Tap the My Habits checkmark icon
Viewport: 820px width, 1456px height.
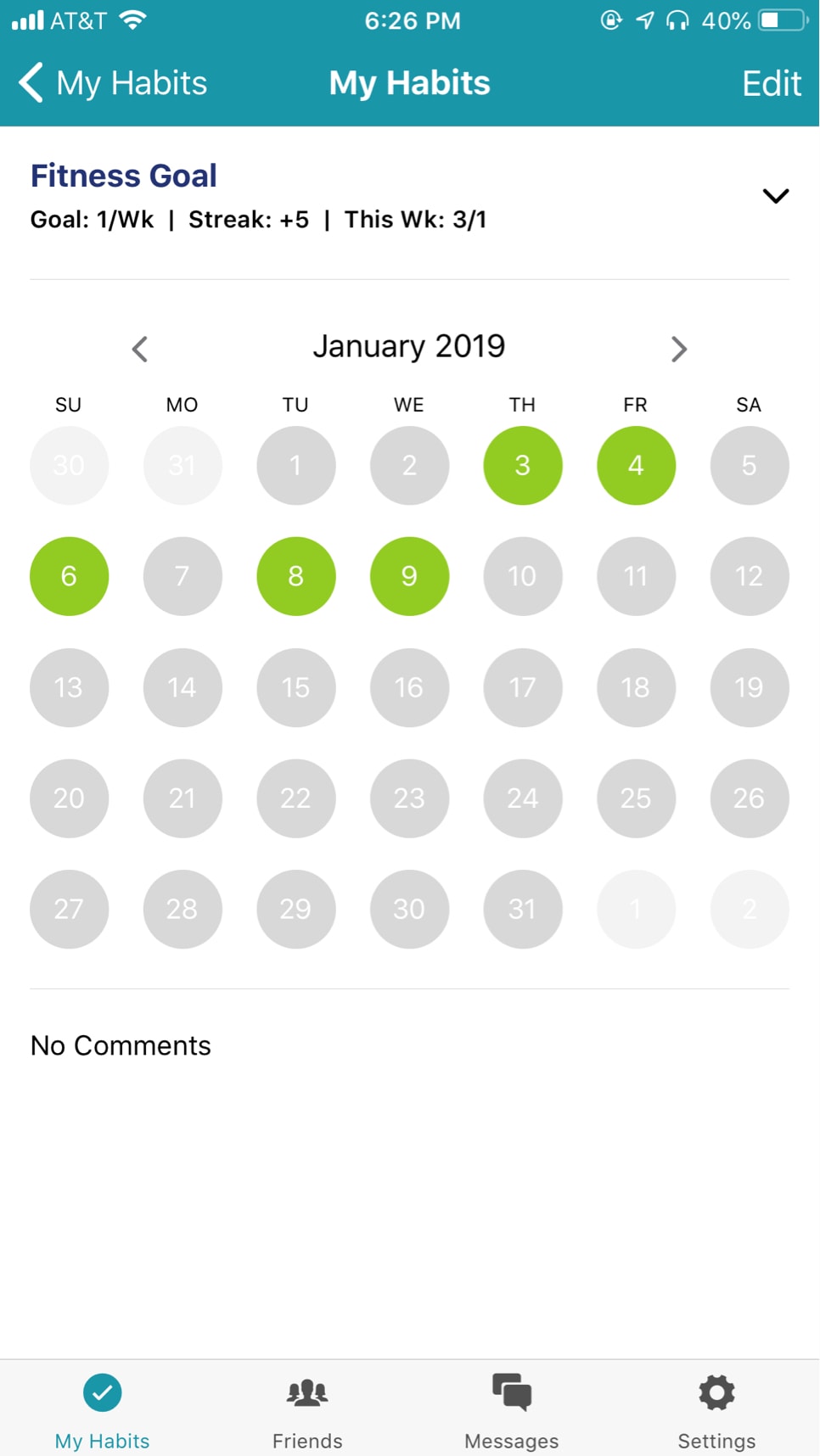tap(103, 1392)
